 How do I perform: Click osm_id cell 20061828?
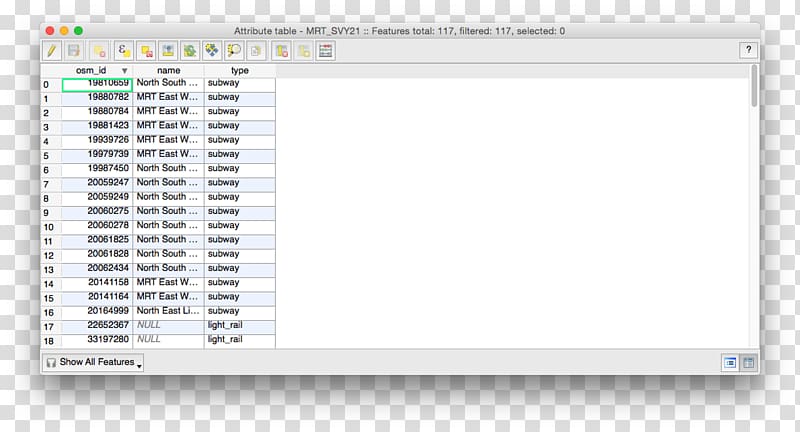pyautogui.click(x=97, y=256)
